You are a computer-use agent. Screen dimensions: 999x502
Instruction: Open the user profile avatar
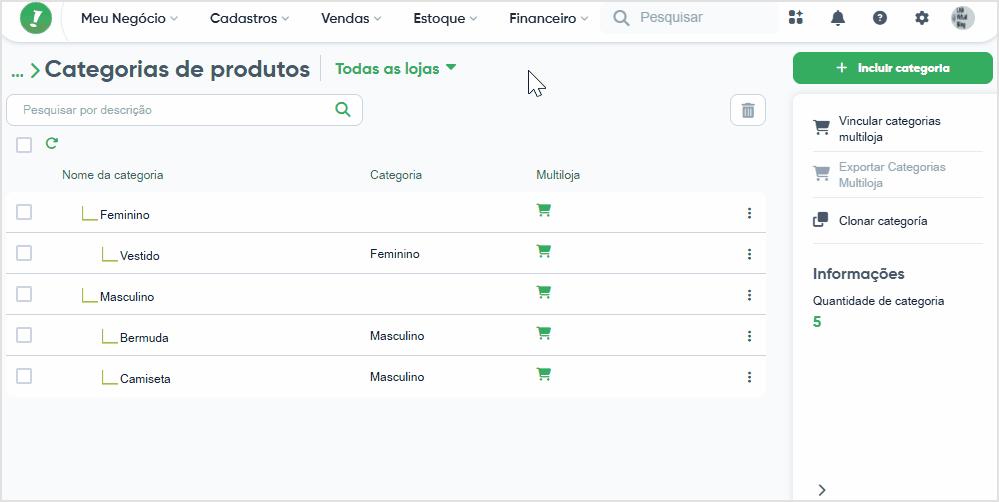click(x=963, y=18)
